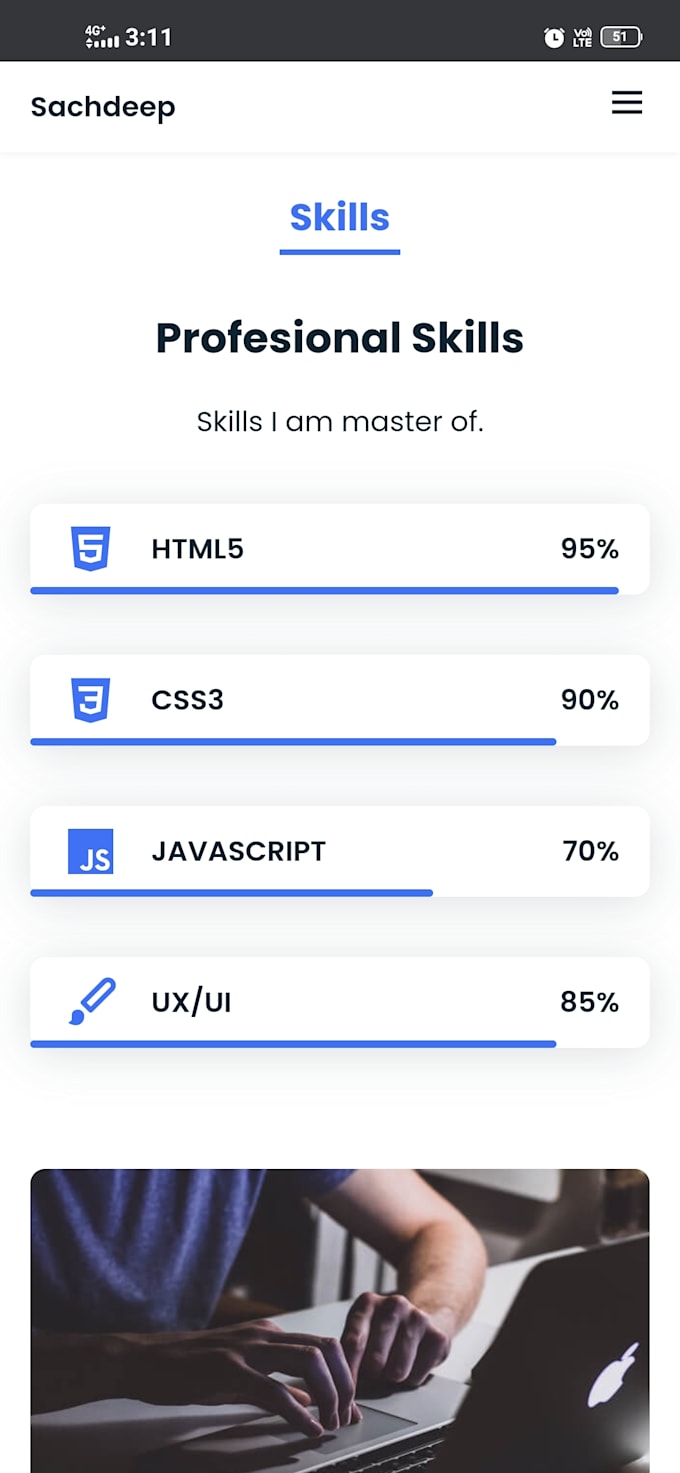Screen dimensions: 680x1473
Task: Click the Skills section heading link
Action: 339,217
